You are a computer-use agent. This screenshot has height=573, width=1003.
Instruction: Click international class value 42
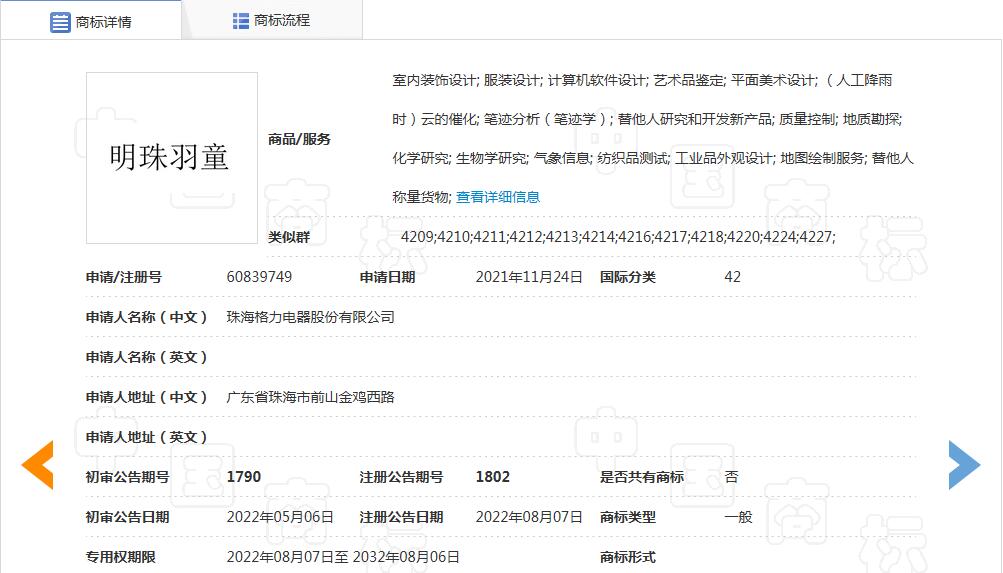coord(732,277)
